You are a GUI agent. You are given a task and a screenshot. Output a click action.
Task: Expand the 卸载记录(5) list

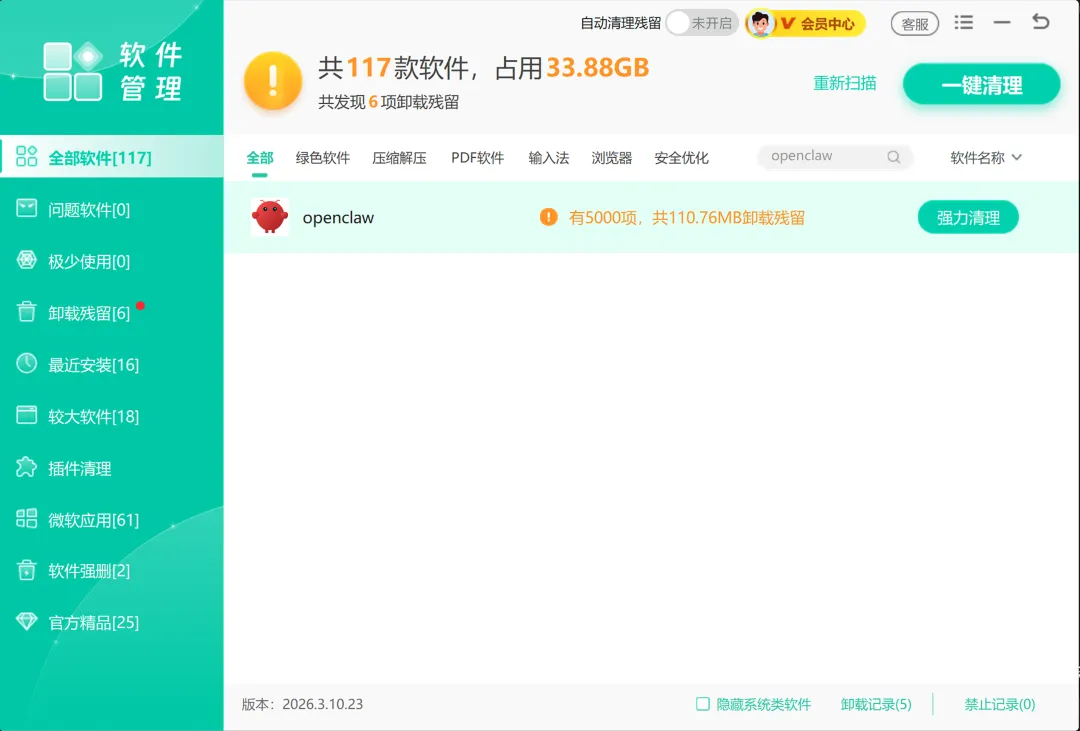[x=876, y=704]
